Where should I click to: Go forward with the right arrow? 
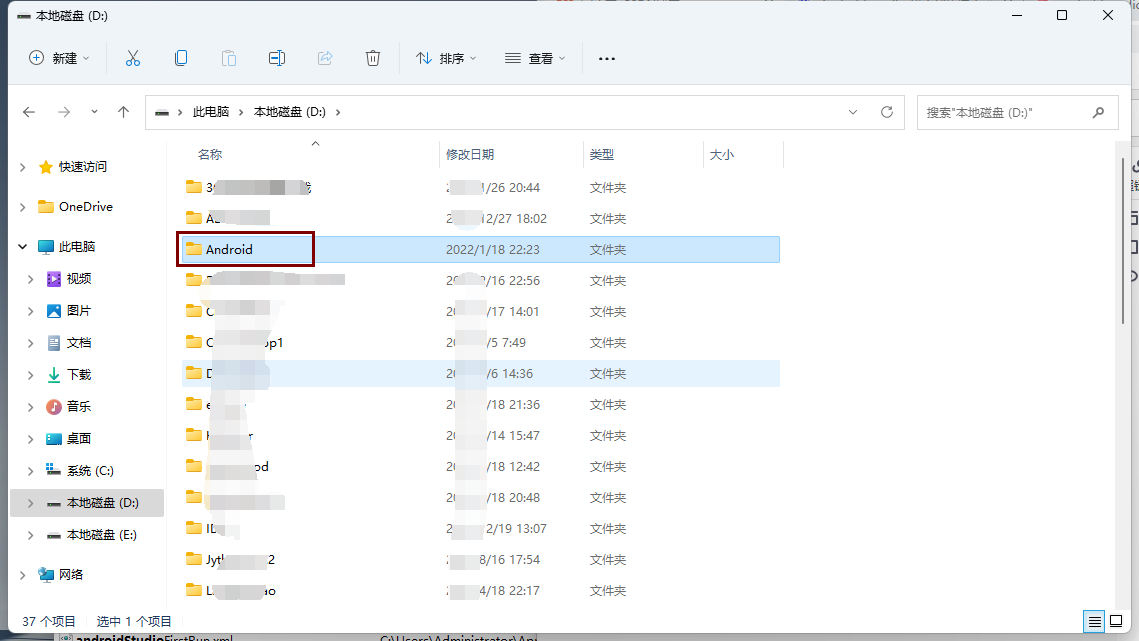point(64,112)
